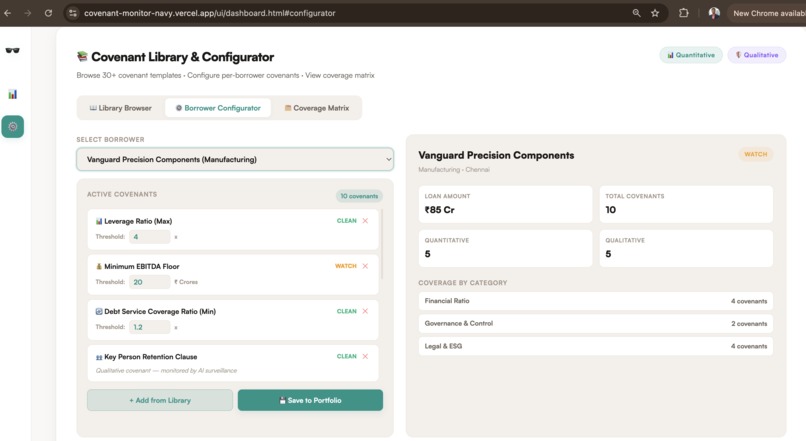Open the bar chart dashboard sidebar icon
806x441 pixels.
(x=12, y=94)
